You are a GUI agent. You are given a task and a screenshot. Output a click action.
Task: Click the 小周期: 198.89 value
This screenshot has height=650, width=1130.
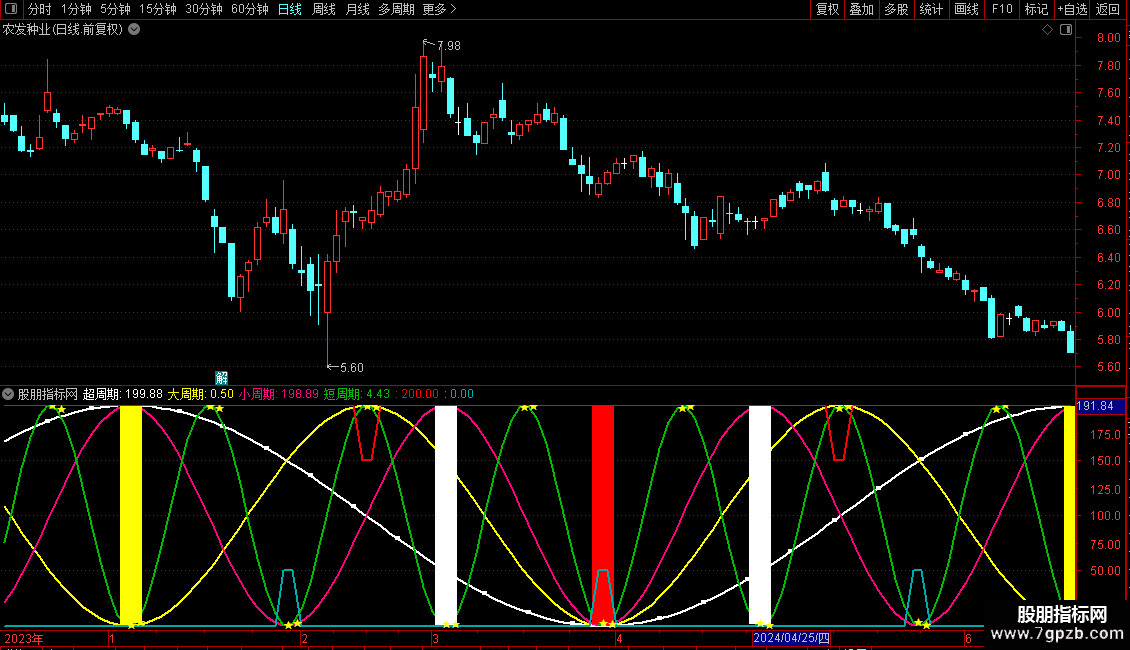(278, 394)
